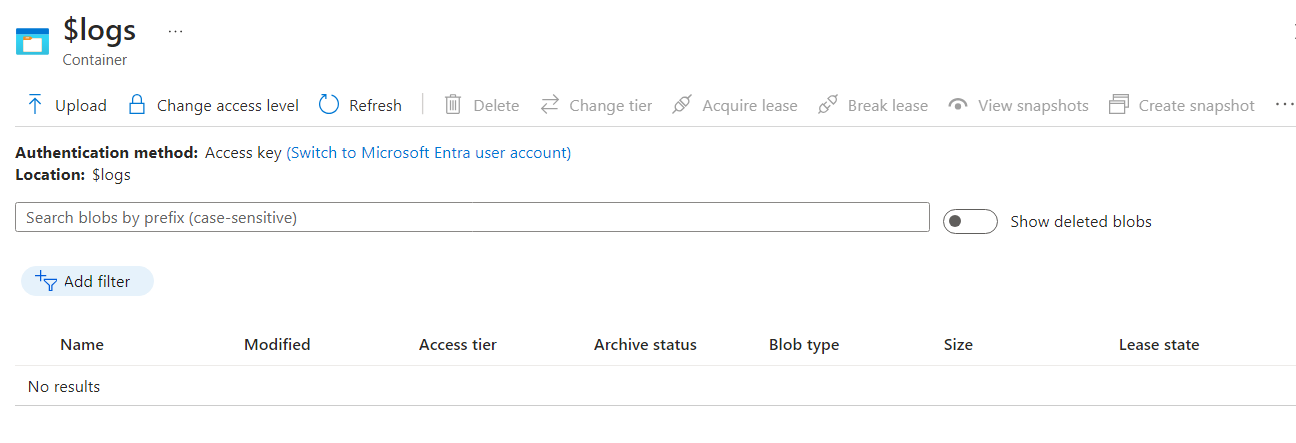Focus the Search blobs by prefix field
1296x443 pixels.
coord(472,217)
